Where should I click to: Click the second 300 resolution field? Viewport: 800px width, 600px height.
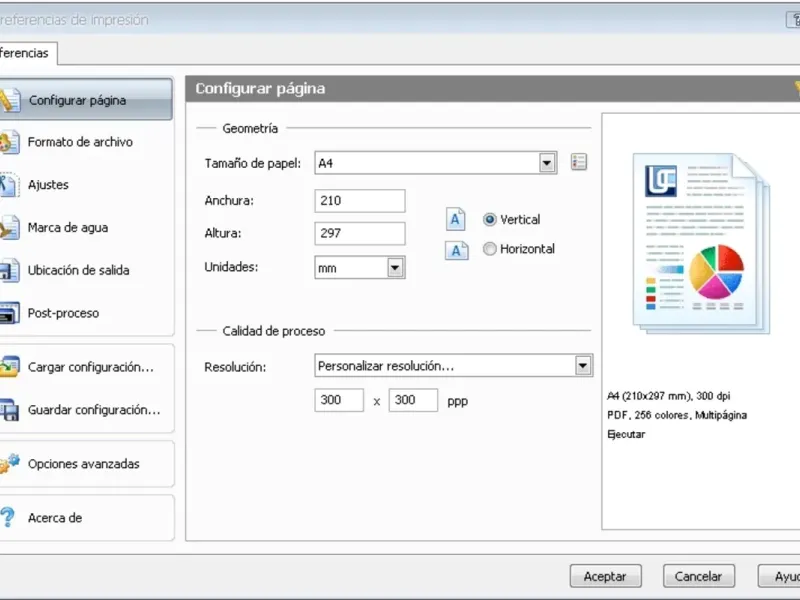413,400
